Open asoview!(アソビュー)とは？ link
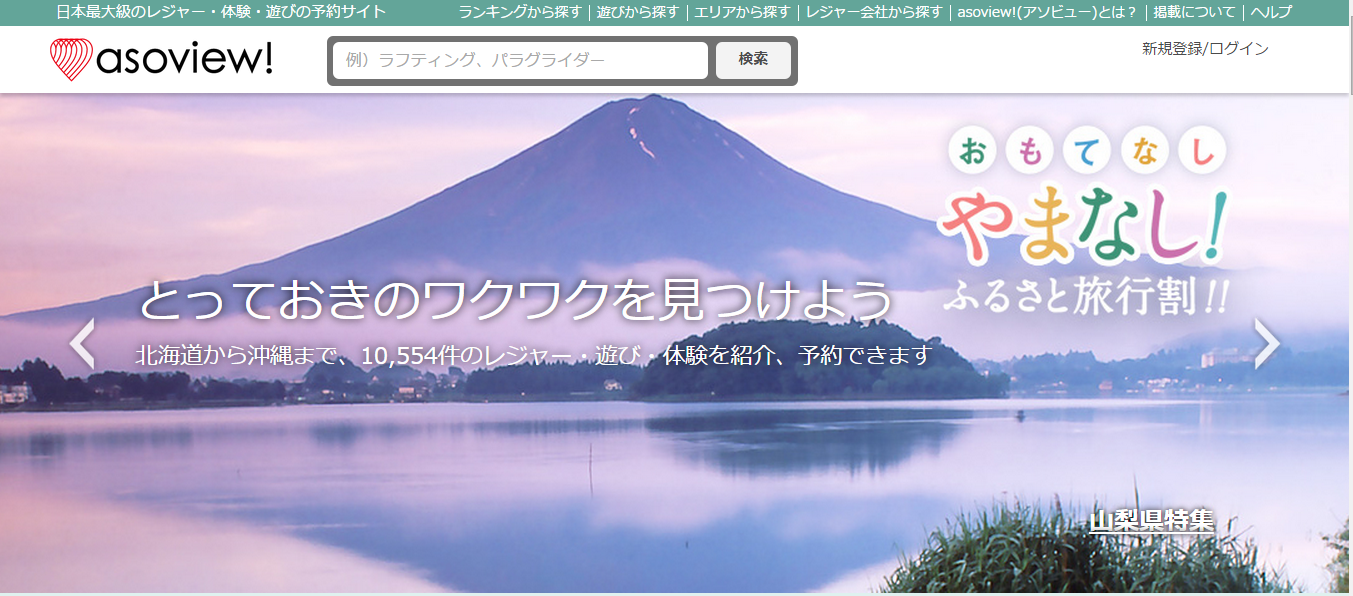The image size is (1353, 596). [1047, 12]
